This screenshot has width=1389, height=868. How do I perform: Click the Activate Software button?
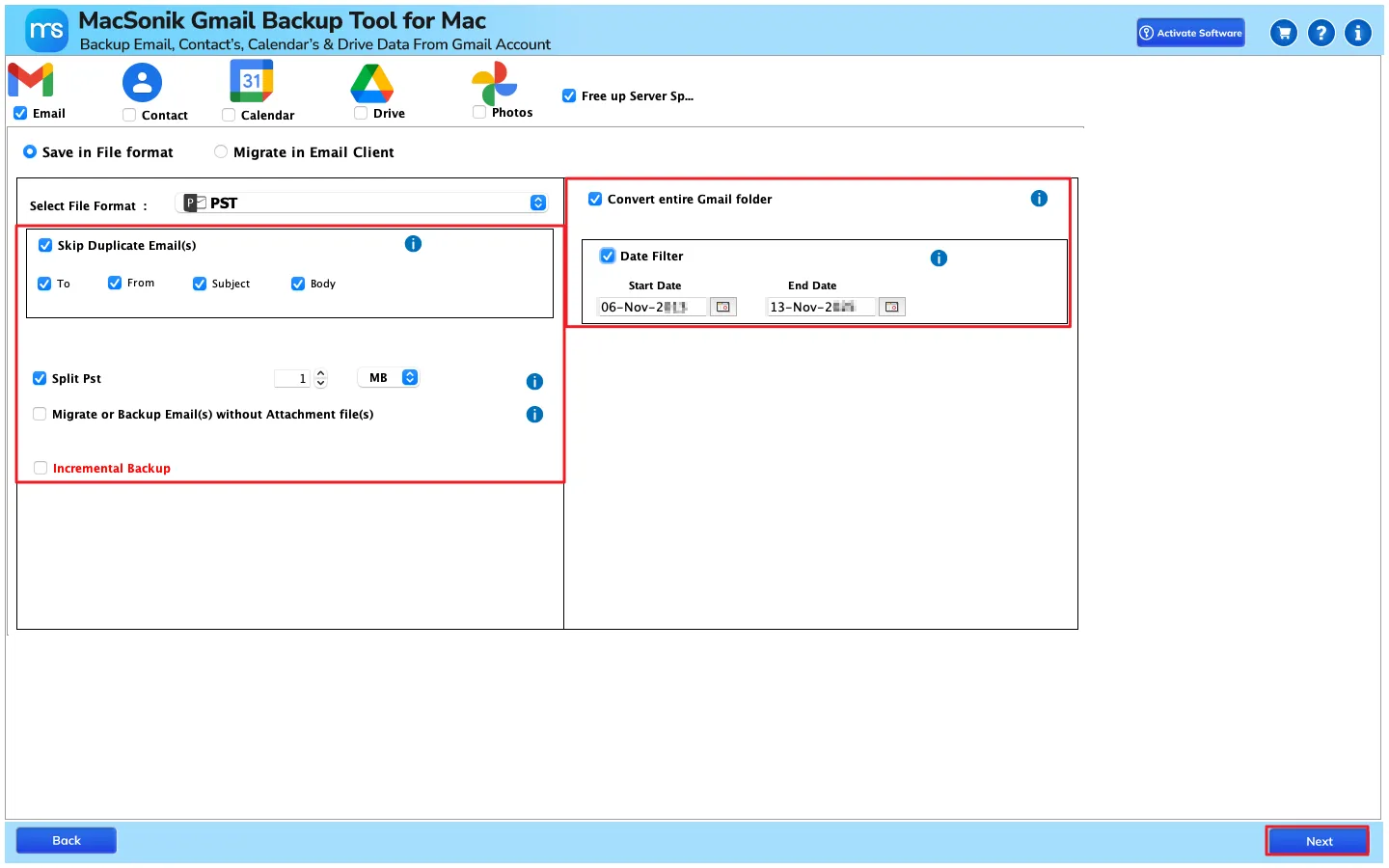1190,33
